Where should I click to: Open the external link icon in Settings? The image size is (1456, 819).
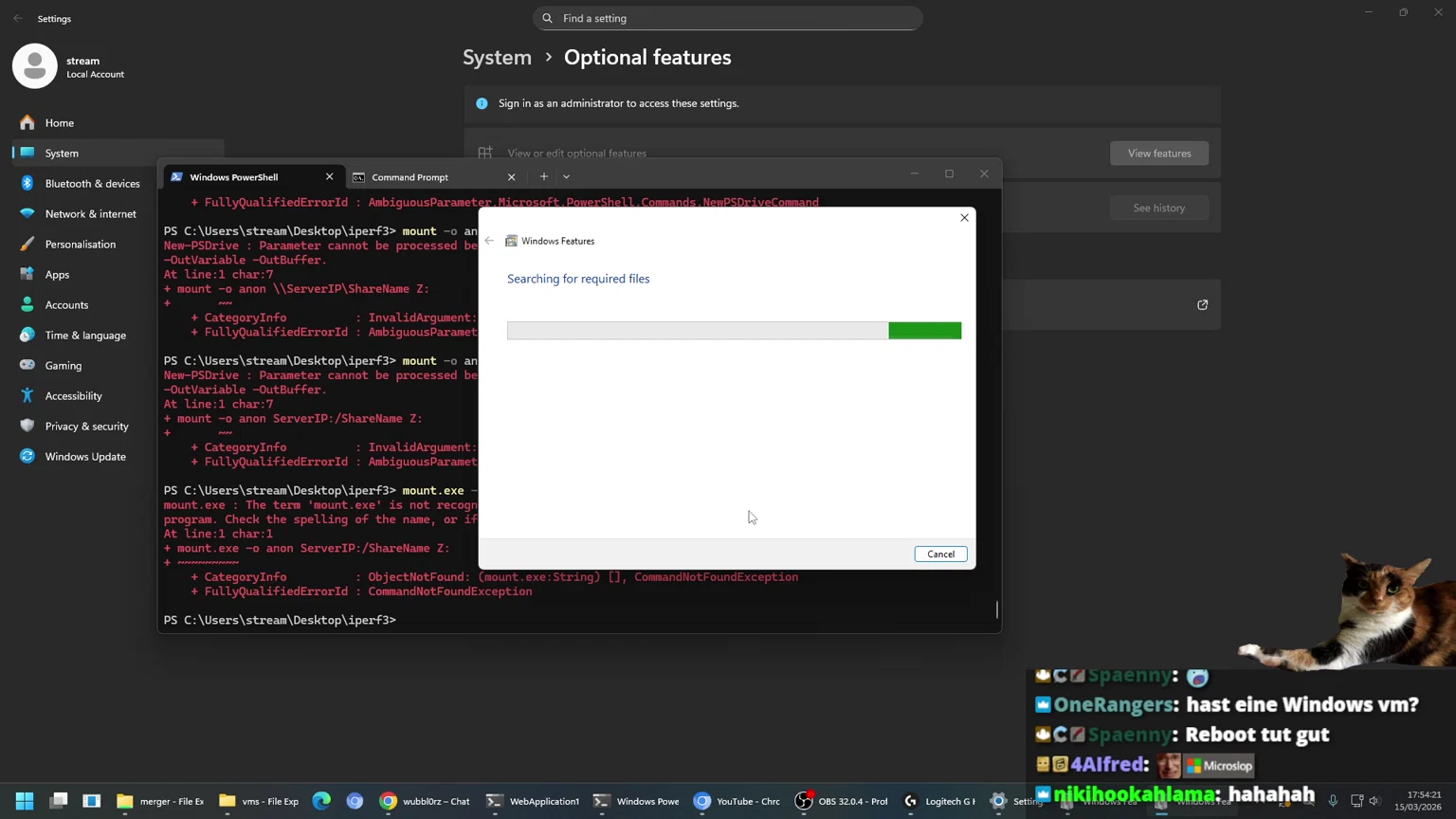coord(1202,305)
